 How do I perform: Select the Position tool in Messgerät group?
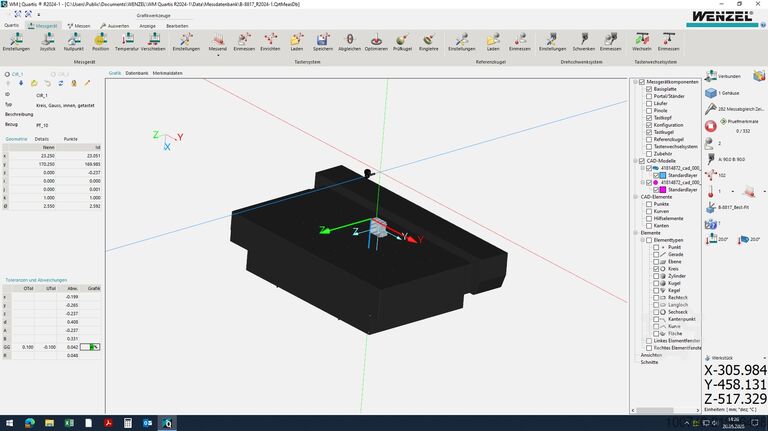click(x=100, y=42)
